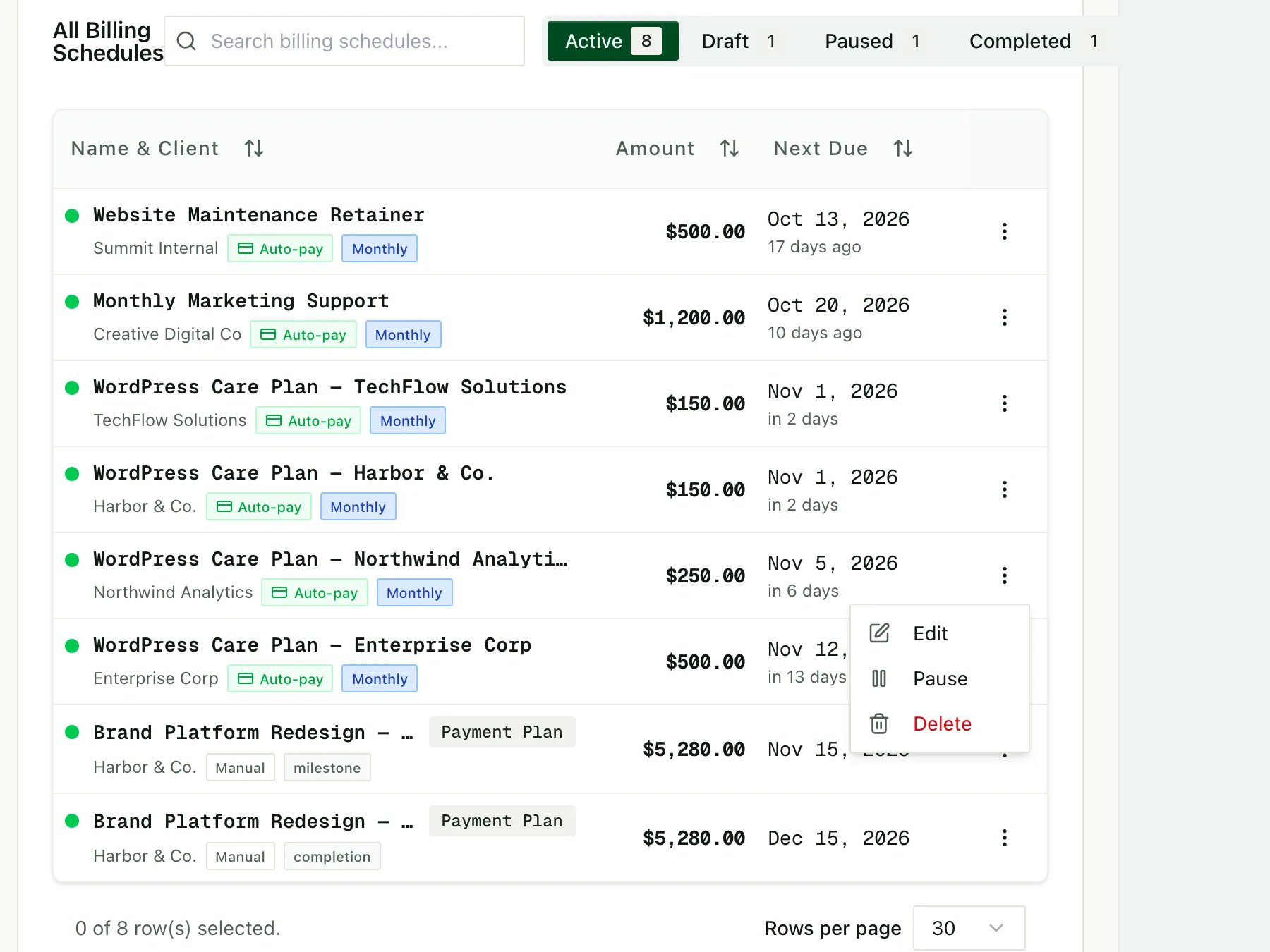Viewport: 1270px width, 952px height.
Task: Open Website Maintenance Retainer schedule
Action: click(259, 215)
